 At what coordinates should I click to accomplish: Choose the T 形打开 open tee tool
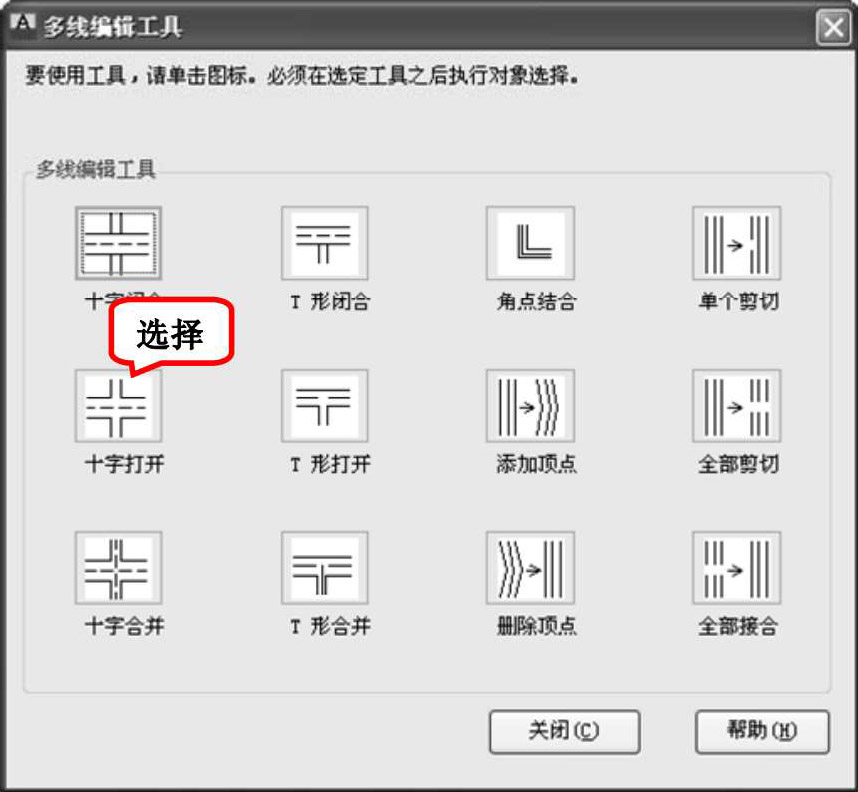pyautogui.click(x=324, y=406)
